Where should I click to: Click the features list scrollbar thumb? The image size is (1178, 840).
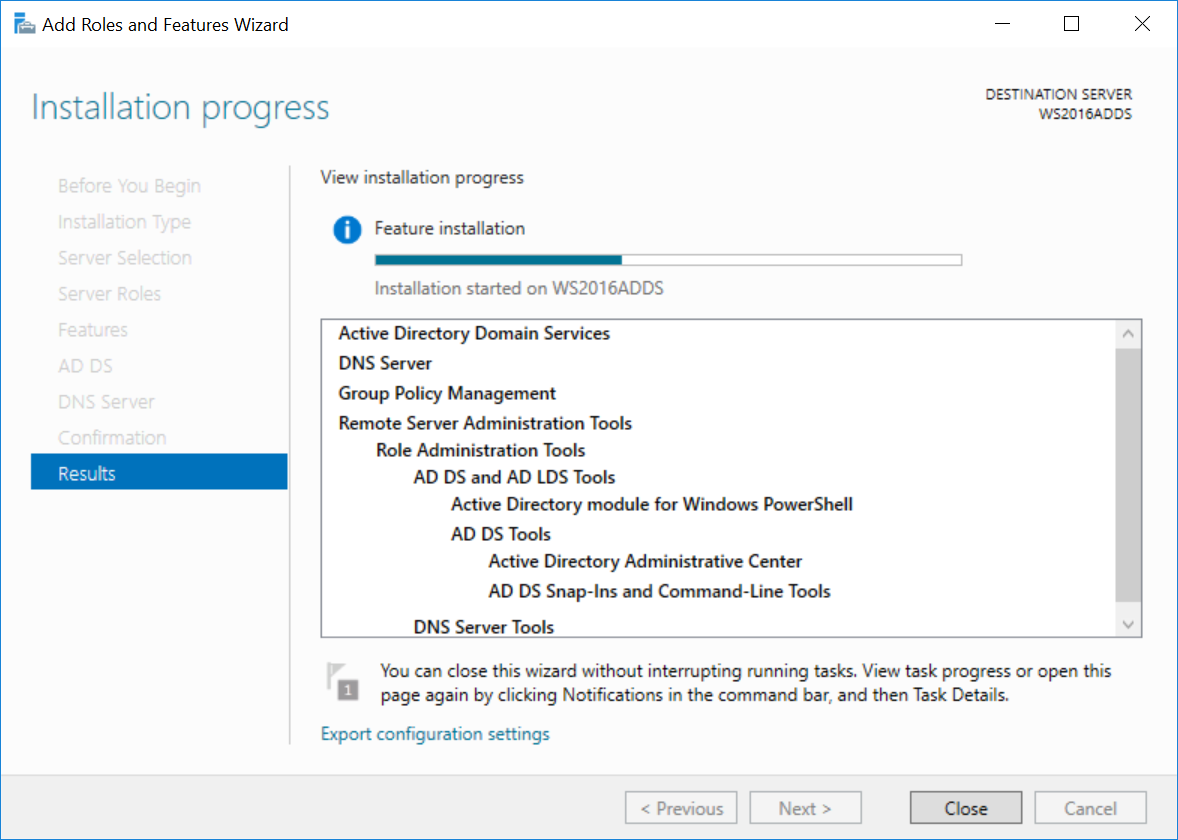pos(1128,474)
